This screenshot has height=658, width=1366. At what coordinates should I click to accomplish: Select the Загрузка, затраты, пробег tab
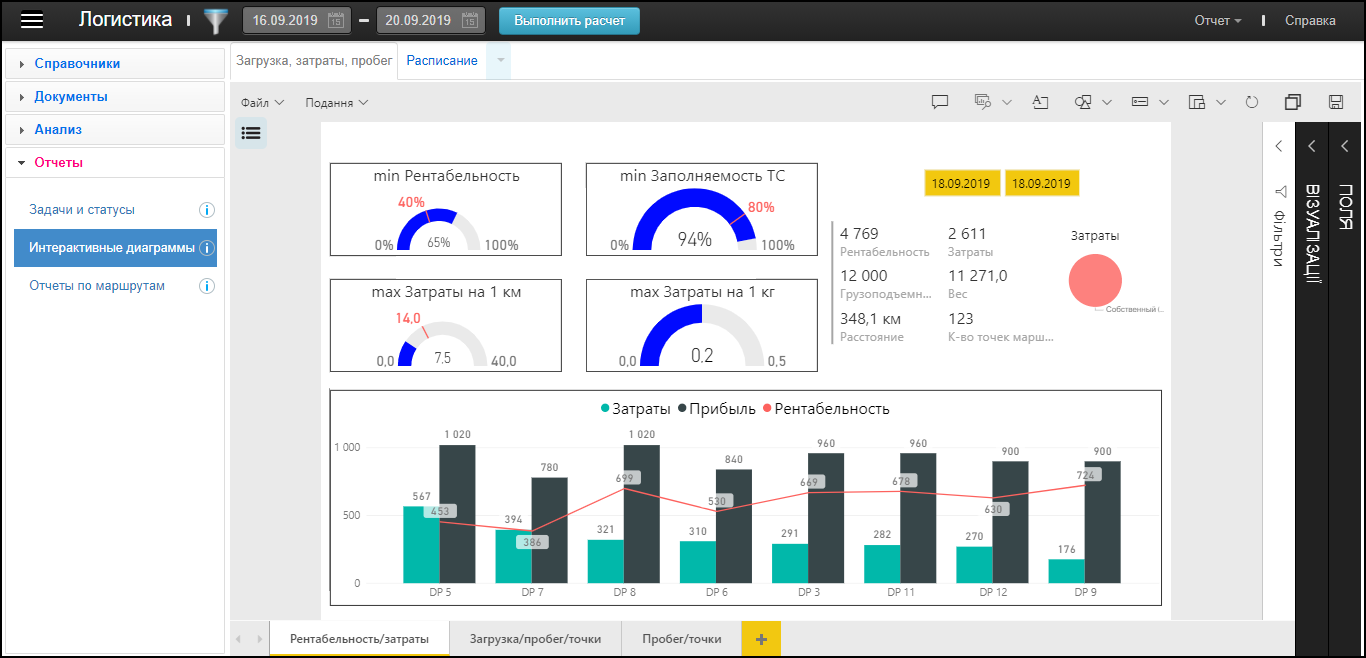314,61
